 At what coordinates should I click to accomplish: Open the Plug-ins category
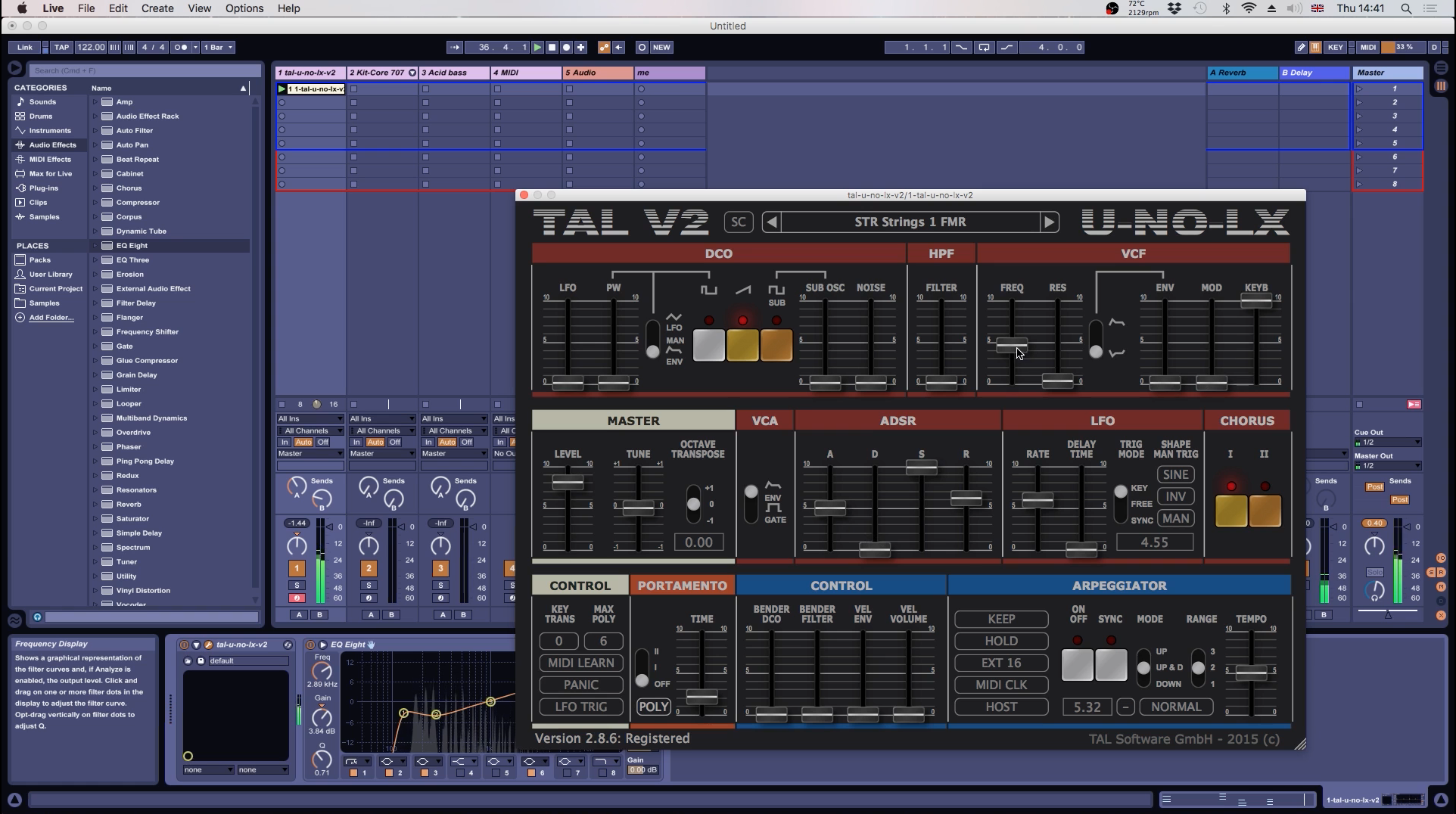tap(43, 188)
